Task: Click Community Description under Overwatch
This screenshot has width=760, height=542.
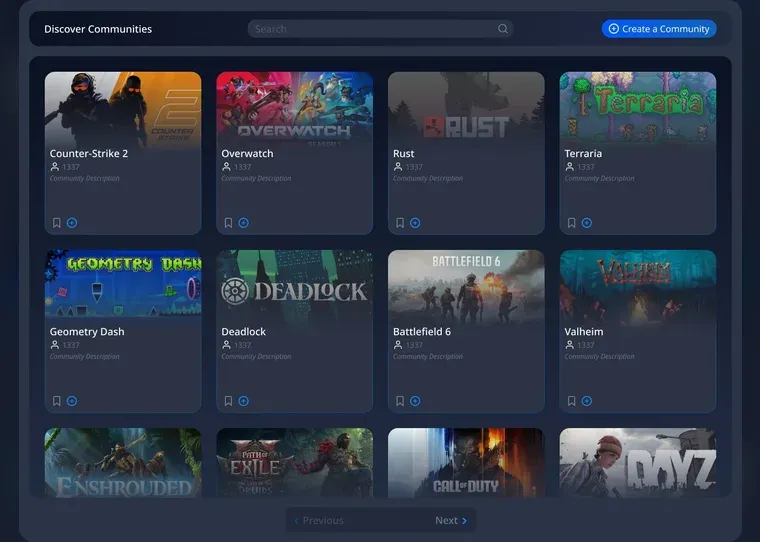Action: pos(256,178)
